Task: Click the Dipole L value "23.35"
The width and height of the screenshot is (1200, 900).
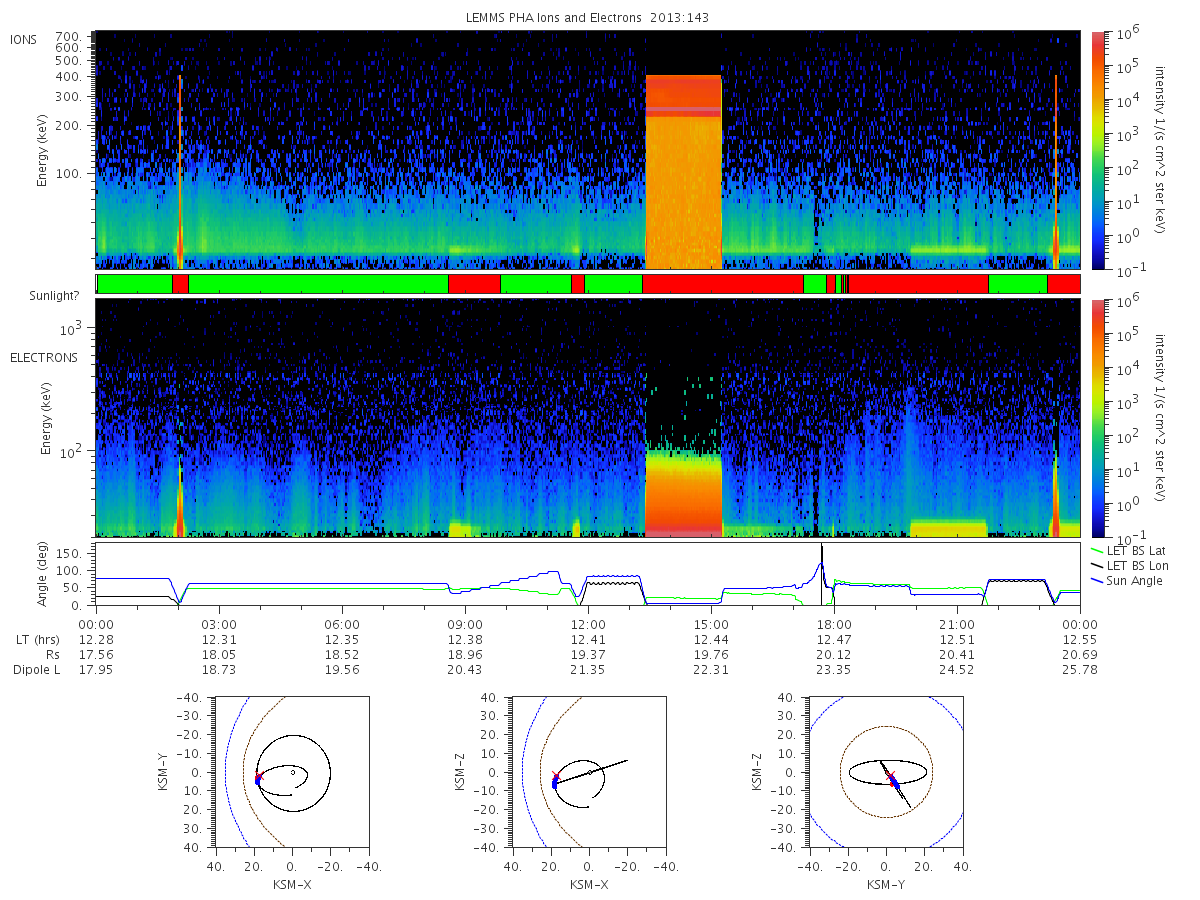Action: 834,669
